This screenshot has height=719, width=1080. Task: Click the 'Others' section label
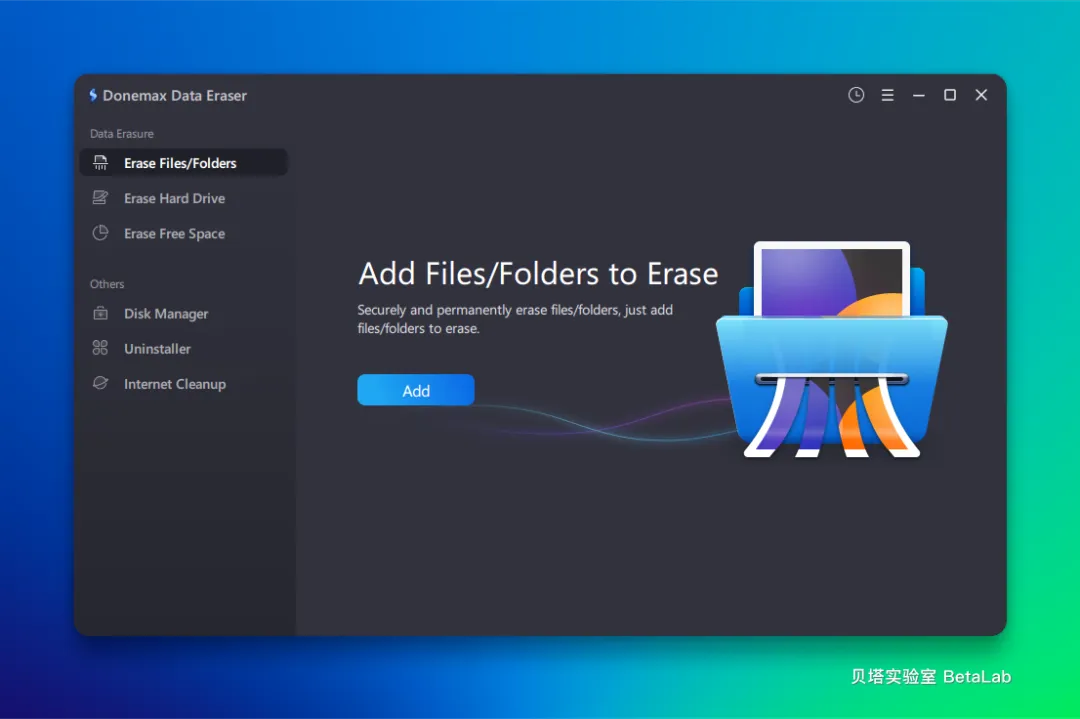pos(107,284)
